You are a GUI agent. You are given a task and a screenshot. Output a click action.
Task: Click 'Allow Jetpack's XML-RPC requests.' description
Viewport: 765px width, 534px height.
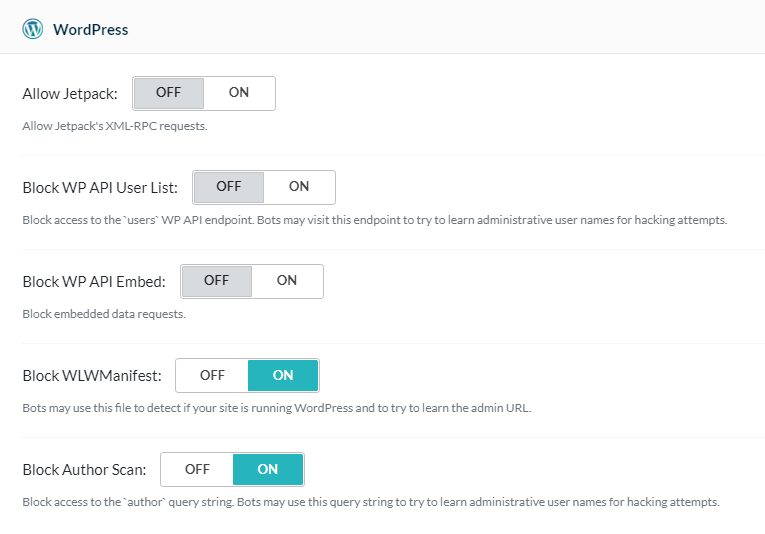tap(115, 126)
